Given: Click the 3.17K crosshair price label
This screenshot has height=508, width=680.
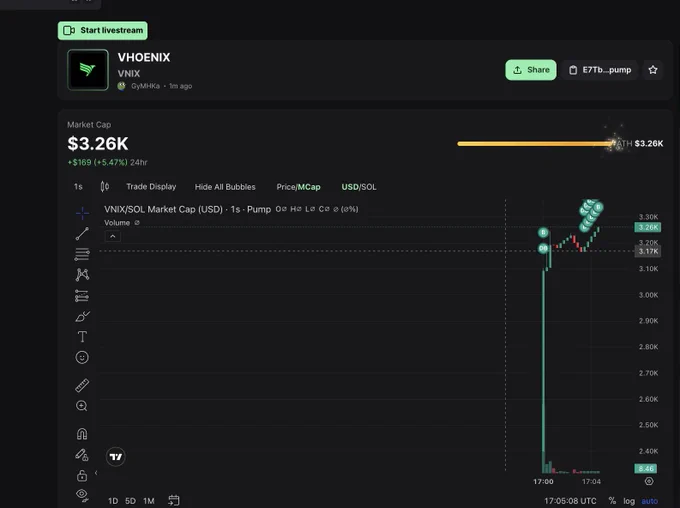Looking at the screenshot, I should tap(648, 251).
